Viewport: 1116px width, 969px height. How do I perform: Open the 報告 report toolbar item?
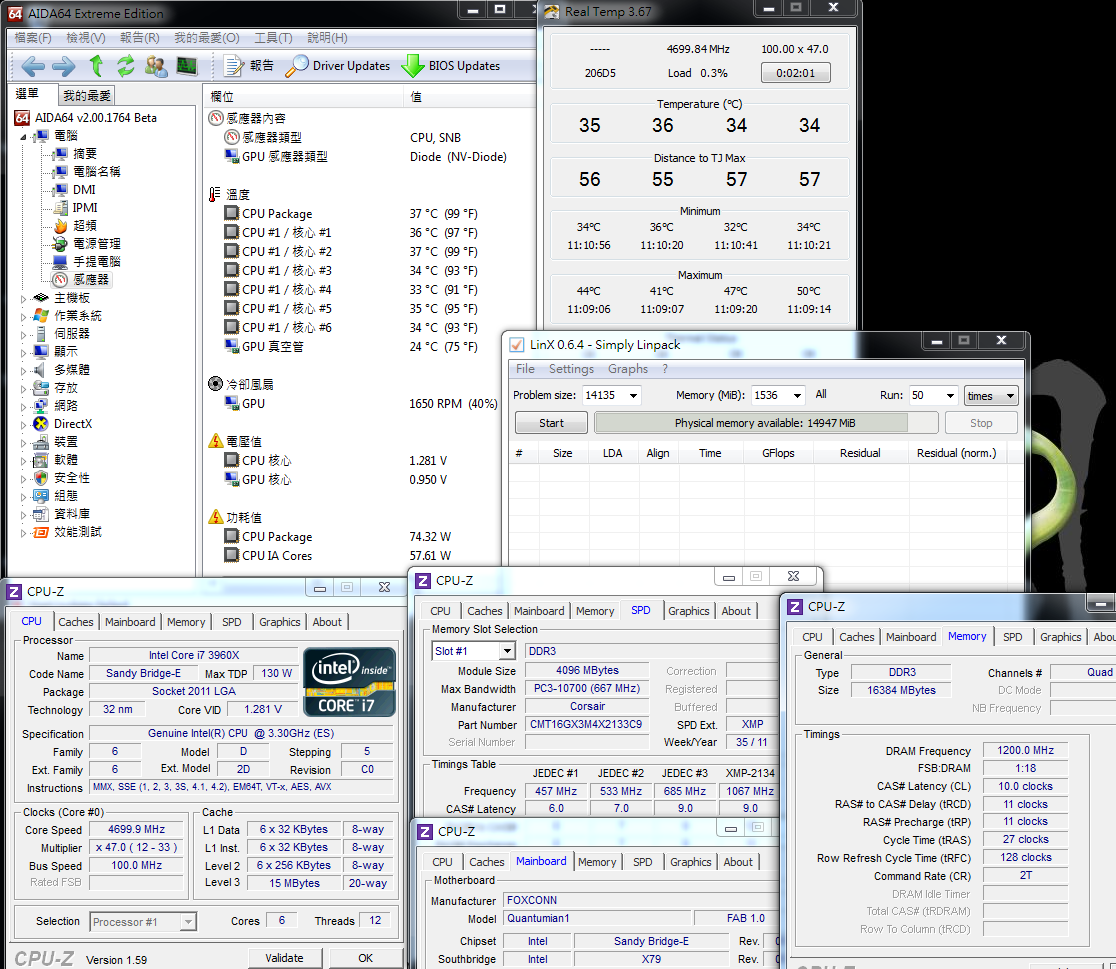click(248, 66)
